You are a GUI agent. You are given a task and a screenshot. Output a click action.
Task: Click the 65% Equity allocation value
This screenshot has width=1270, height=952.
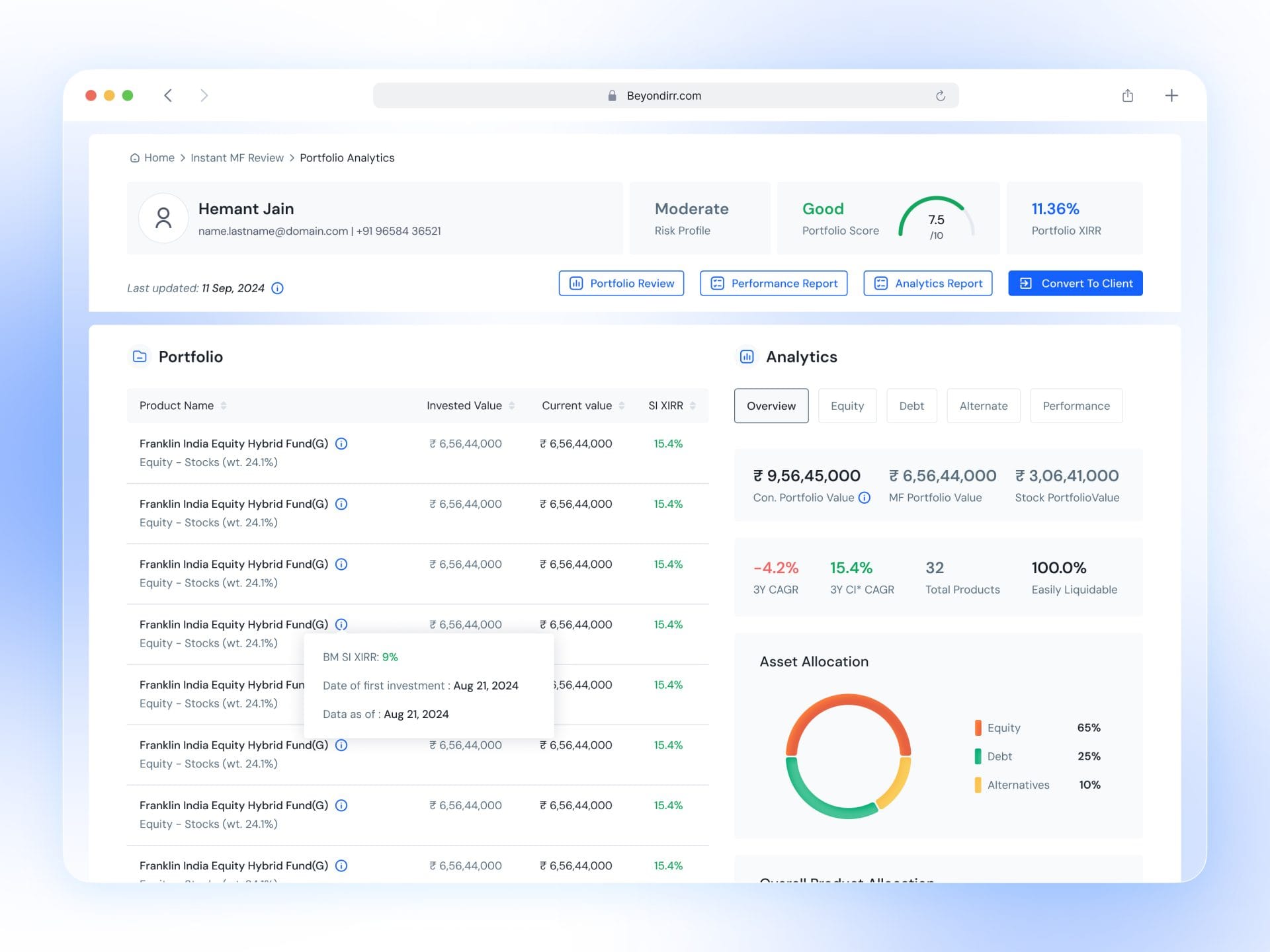click(1089, 728)
